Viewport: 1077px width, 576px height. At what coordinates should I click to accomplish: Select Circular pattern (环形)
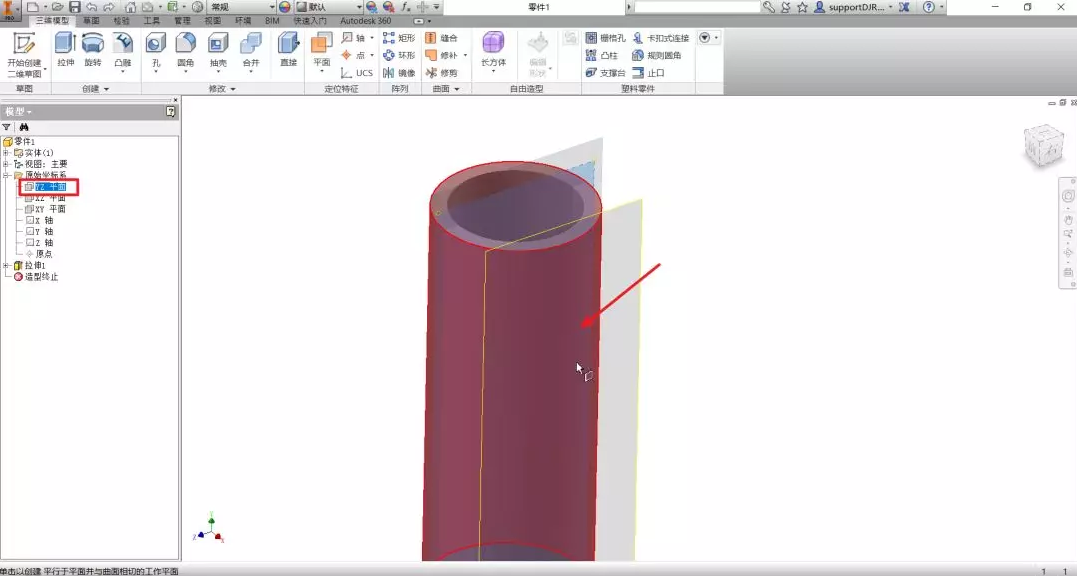tap(399, 55)
